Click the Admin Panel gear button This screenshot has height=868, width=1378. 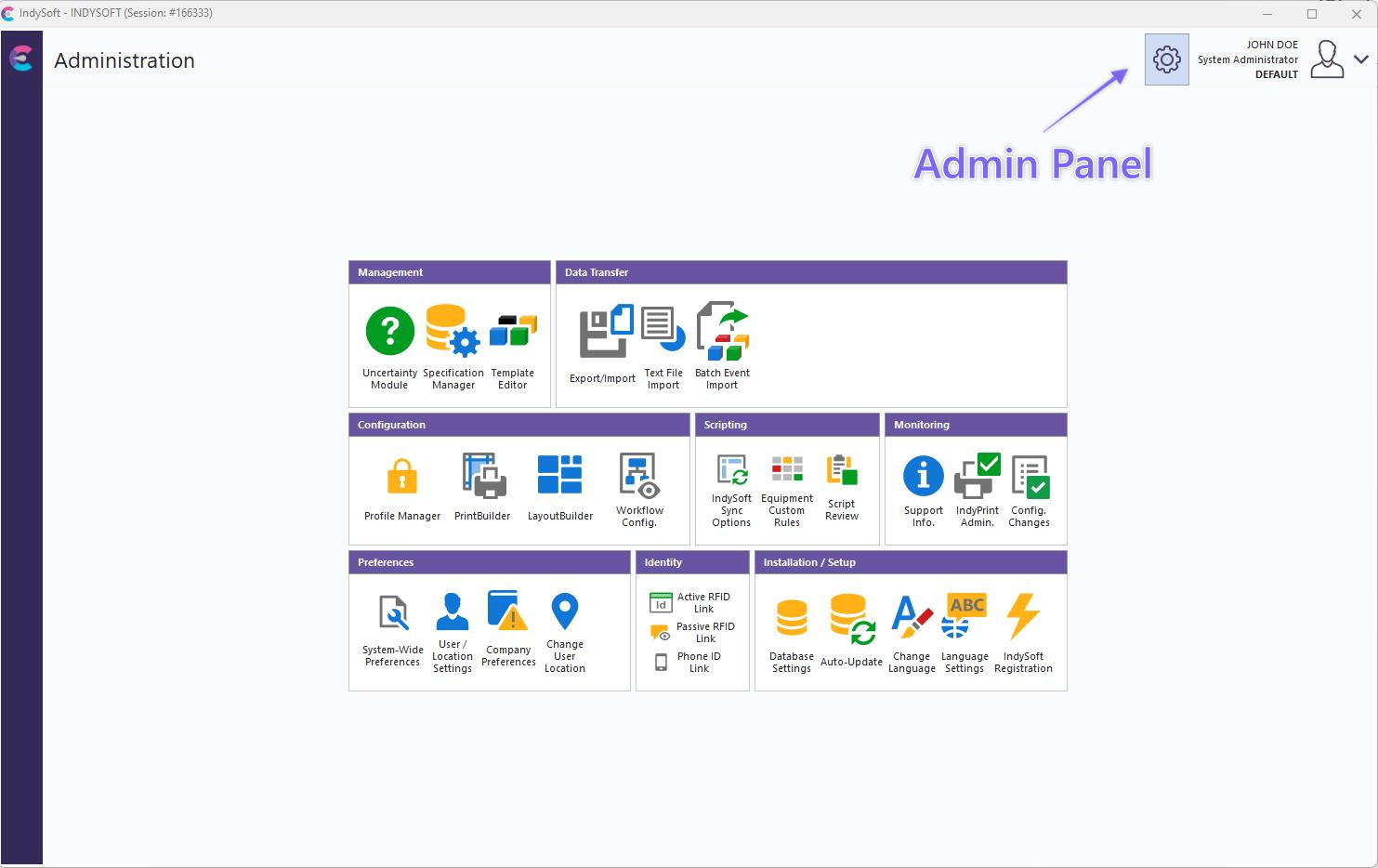[x=1166, y=59]
